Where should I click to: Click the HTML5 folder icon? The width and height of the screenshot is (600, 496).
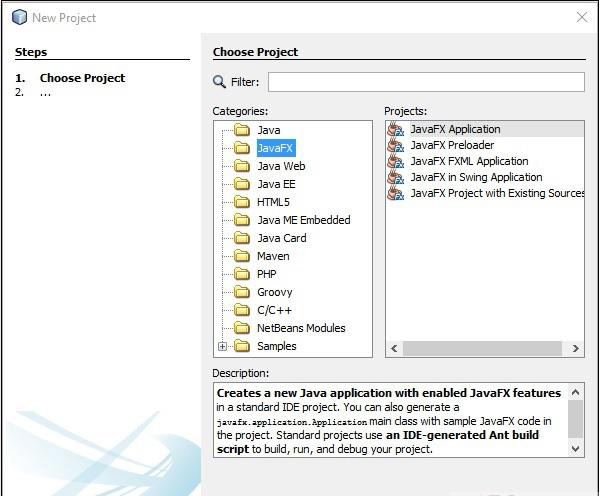(242, 202)
